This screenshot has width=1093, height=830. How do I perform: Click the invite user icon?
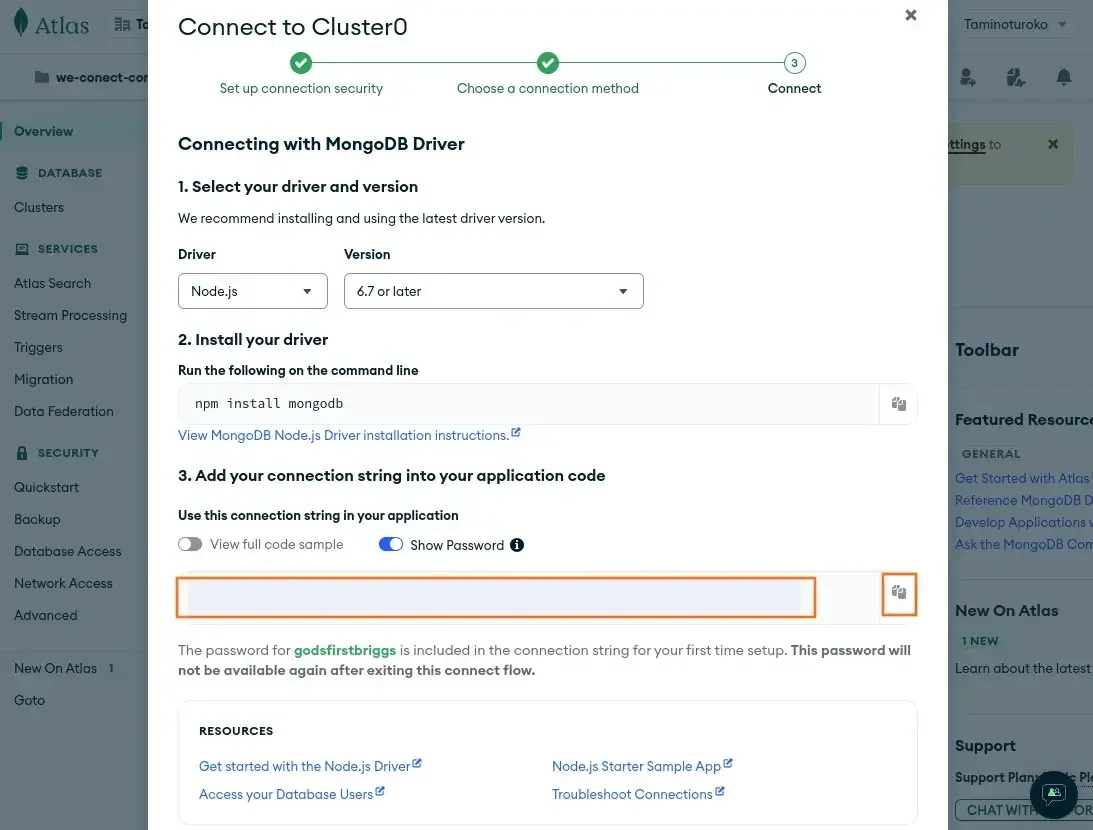967,77
